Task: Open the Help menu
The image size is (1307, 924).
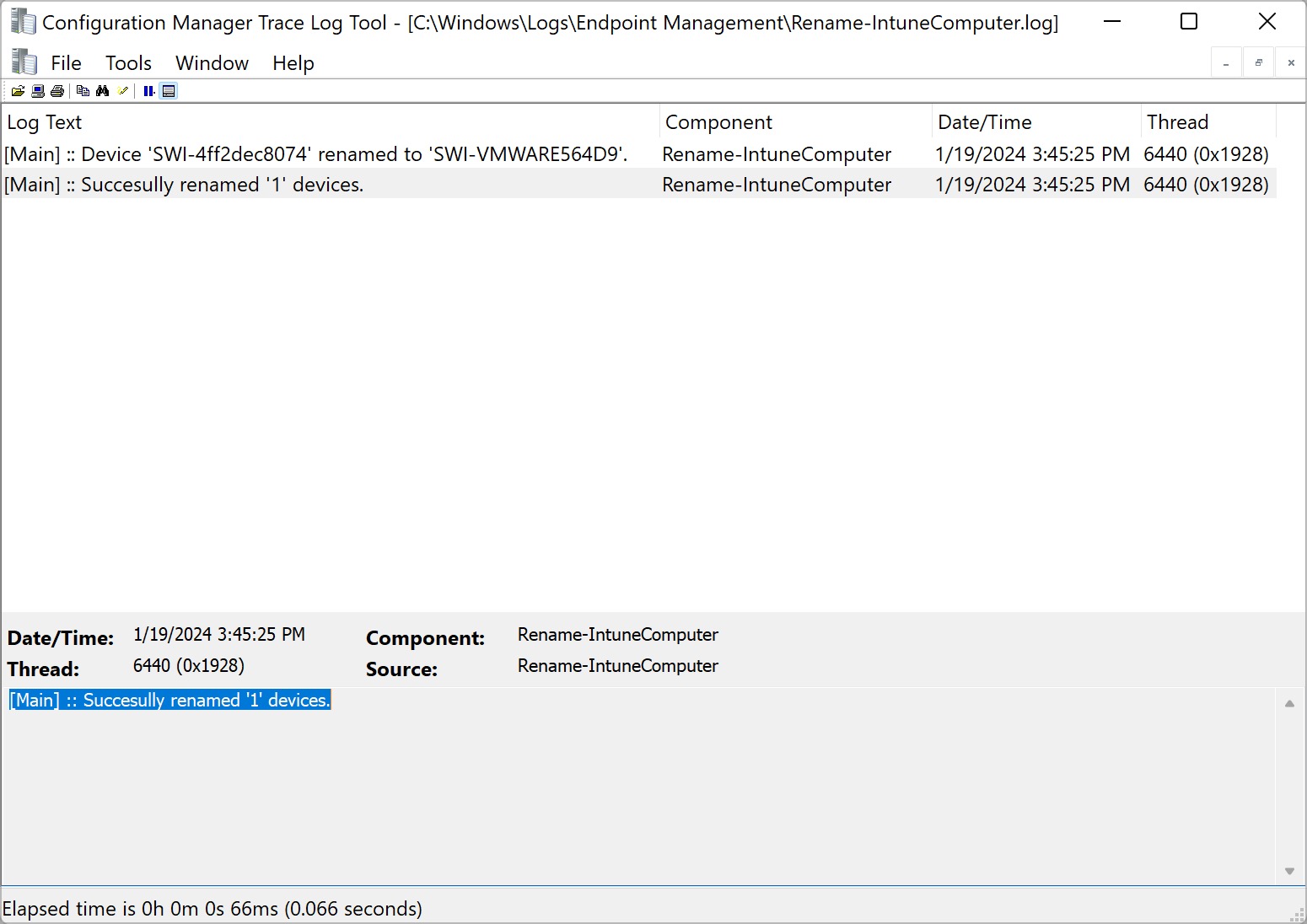Action: [x=292, y=62]
